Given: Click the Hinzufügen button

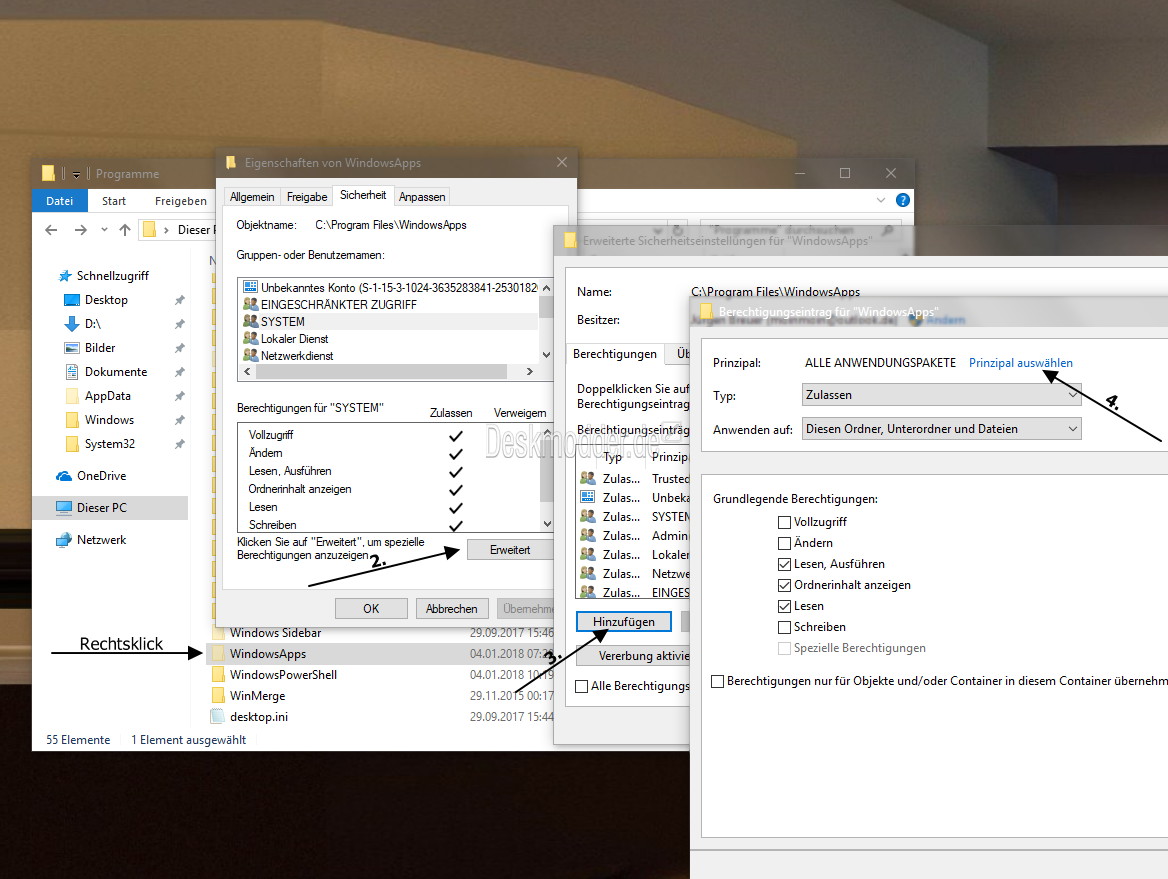Looking at the screenshot, I should [623, 621].
